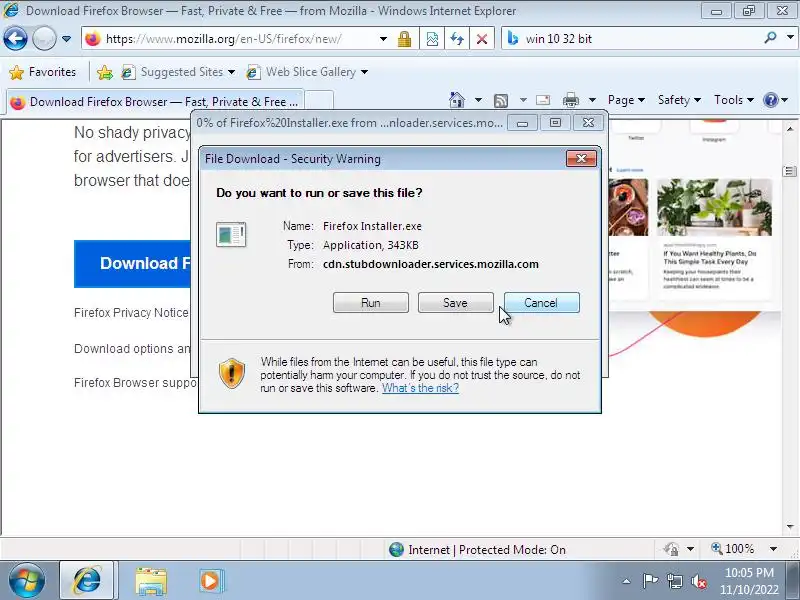Expand the Home button dropdown arrow
This screenshot has width=800, height=600.
(478, 100)
